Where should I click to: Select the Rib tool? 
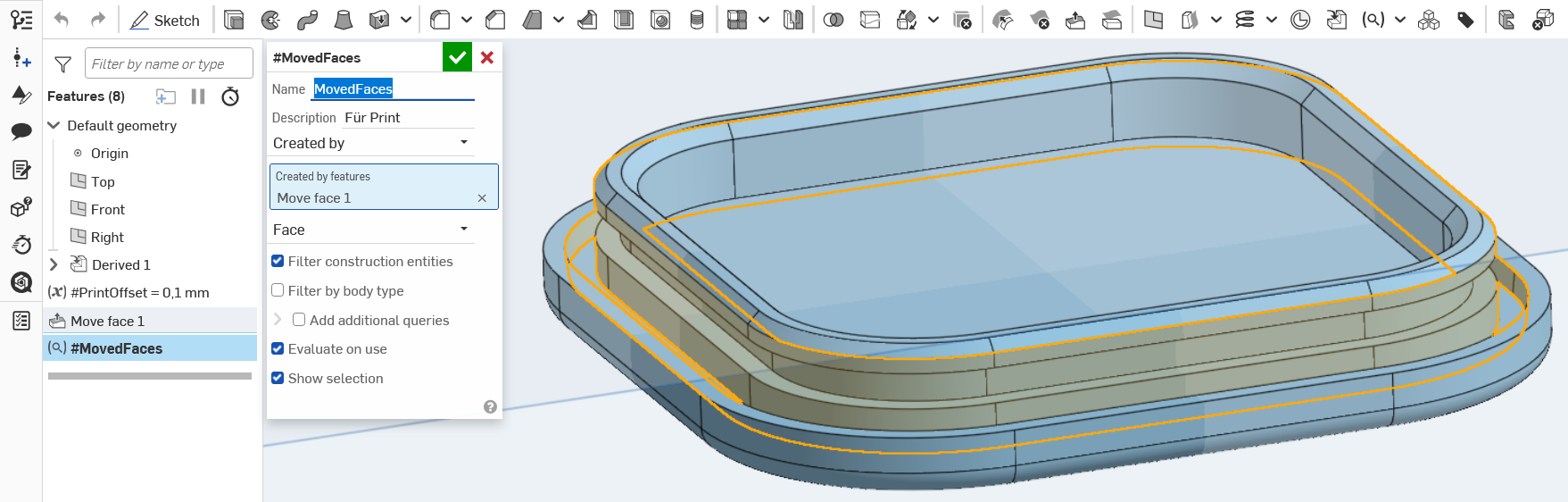coord(587,20)
